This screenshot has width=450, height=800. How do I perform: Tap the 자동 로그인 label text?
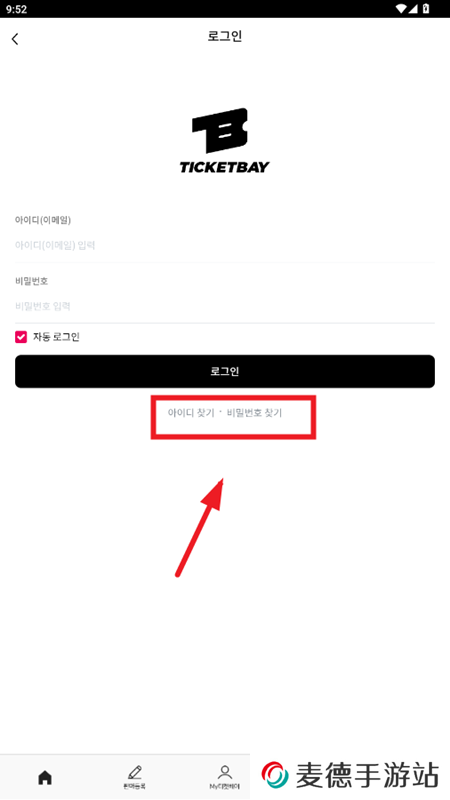tap(56, 337)
